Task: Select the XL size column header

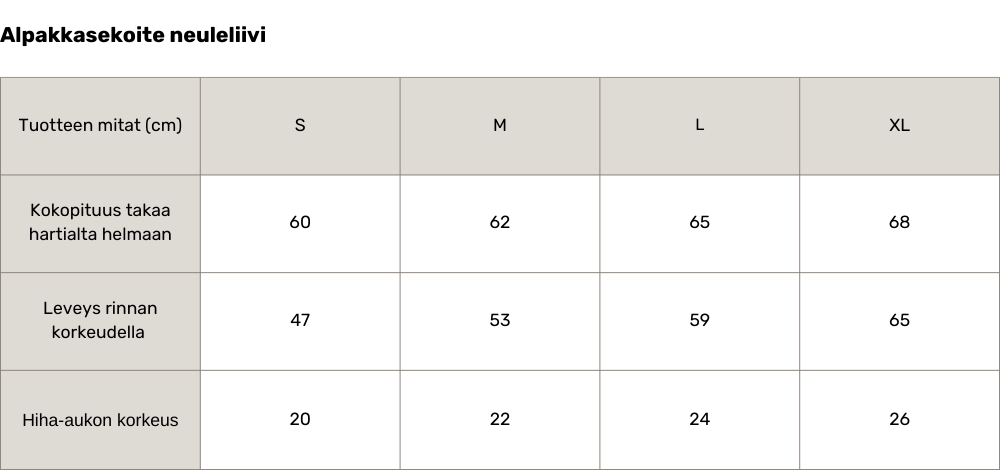Action: point(900,125)
